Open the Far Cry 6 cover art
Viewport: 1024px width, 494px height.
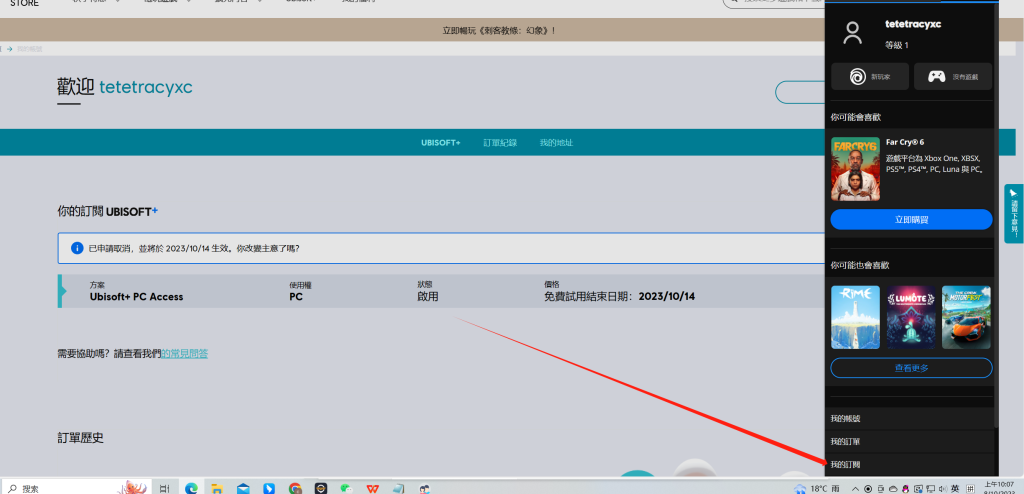click(855, 169)
